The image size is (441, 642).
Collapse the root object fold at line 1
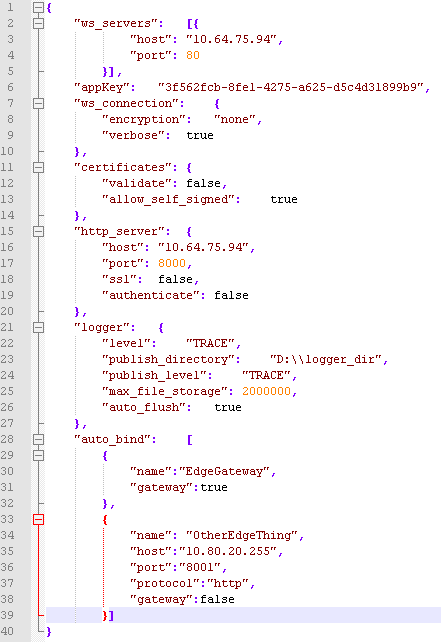click(38, 7)
